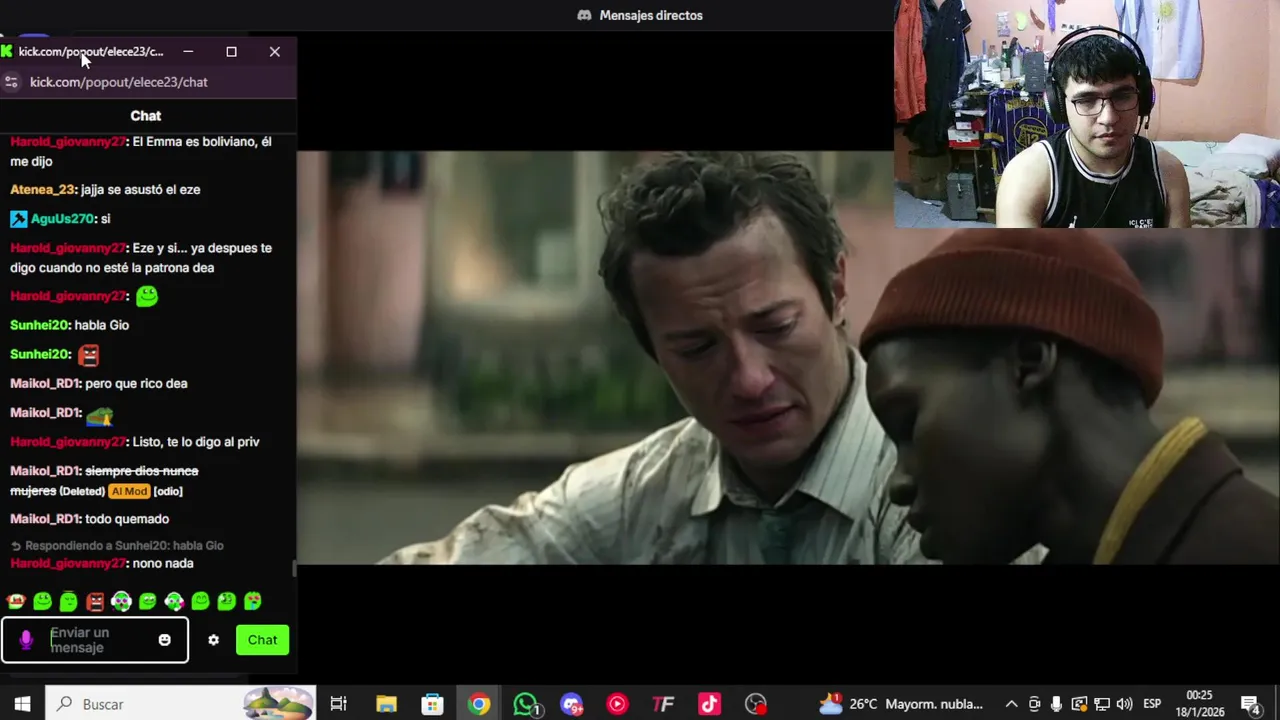The width and height of the screenshot is (1280, 720).
Task: Click the microphone icon in the chat input
Action: pyautogui.click(x=26, y=640)
